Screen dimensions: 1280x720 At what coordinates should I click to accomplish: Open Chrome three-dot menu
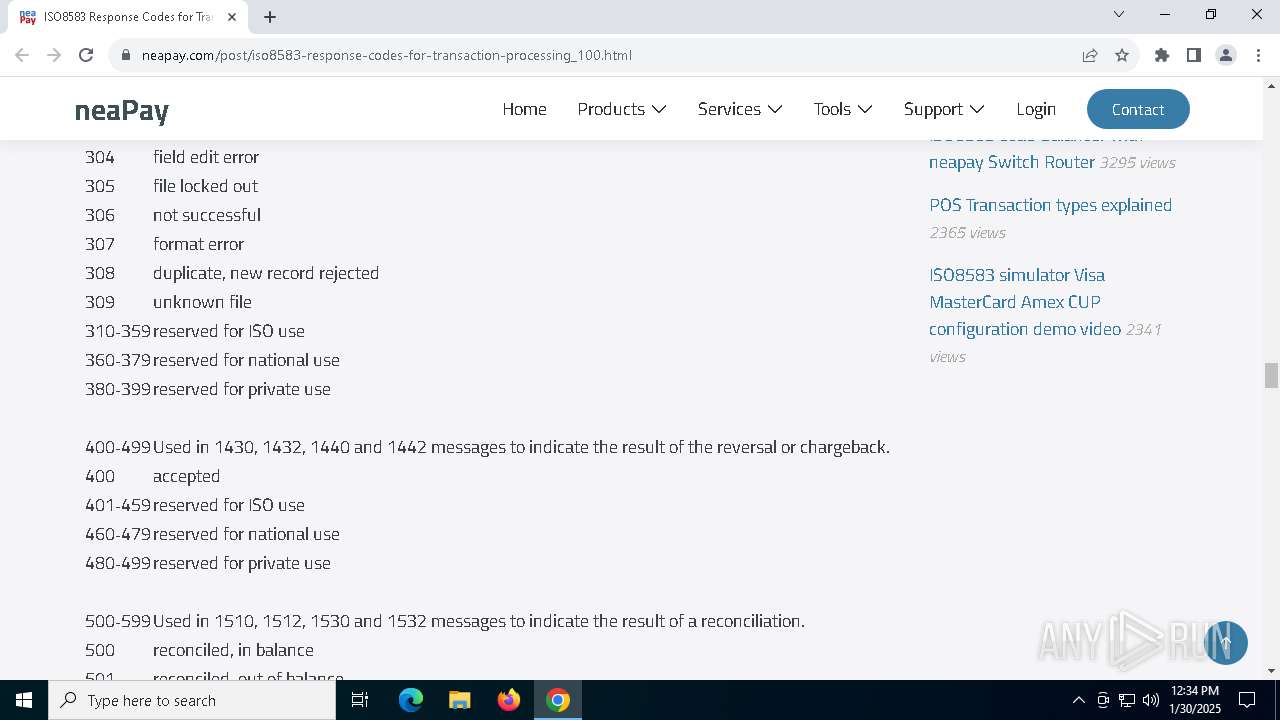point(1258,55)
